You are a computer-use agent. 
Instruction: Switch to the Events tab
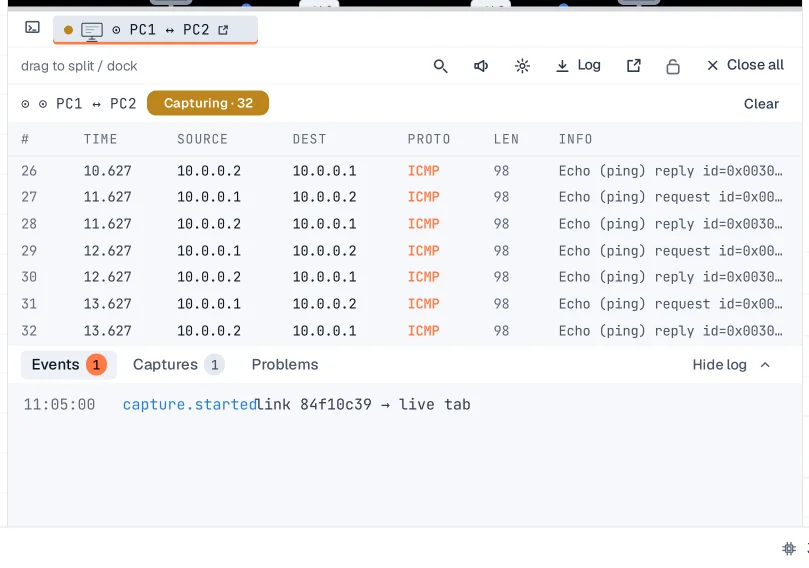pos(69,365)
